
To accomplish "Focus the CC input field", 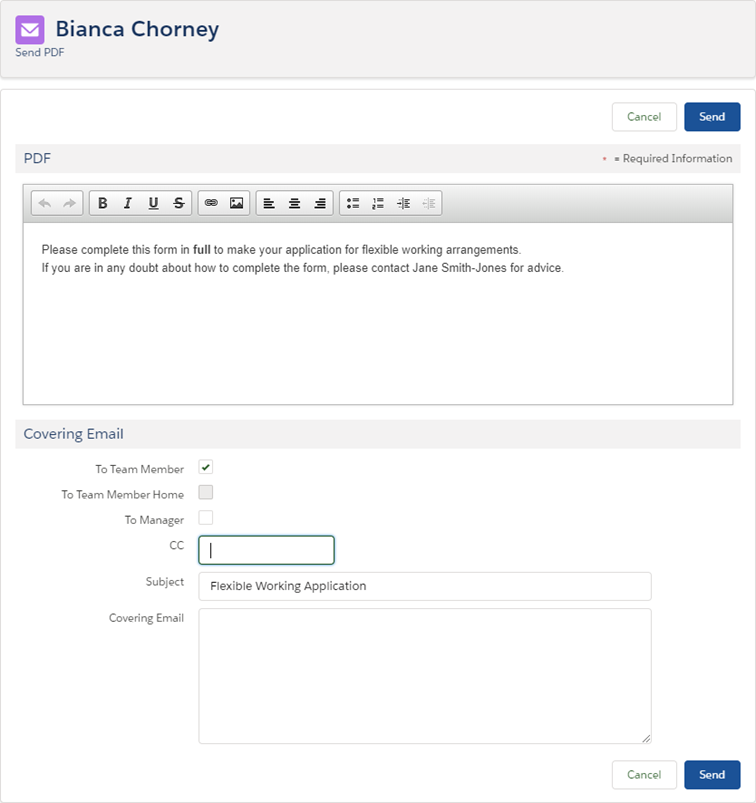I will tap(266, 550).
